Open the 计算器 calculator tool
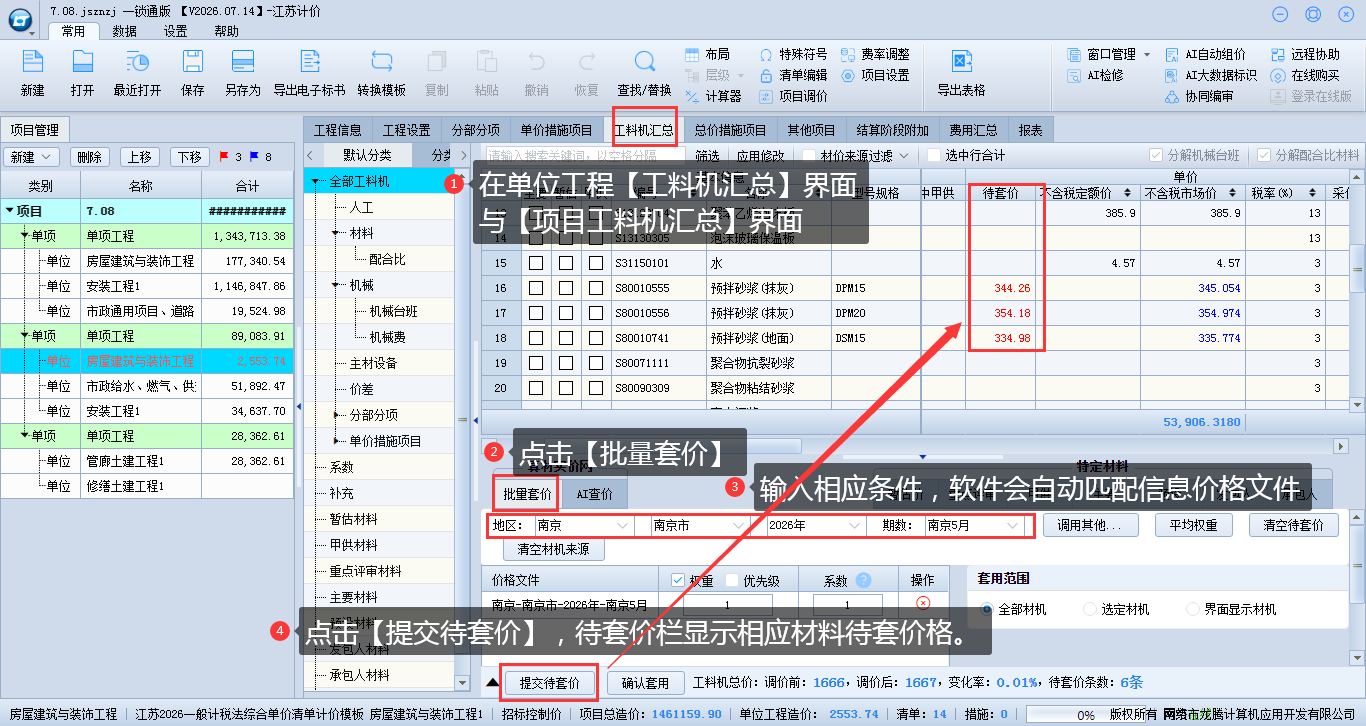The height and width of the screenshot is (726, 1366). tap(714, 96)
